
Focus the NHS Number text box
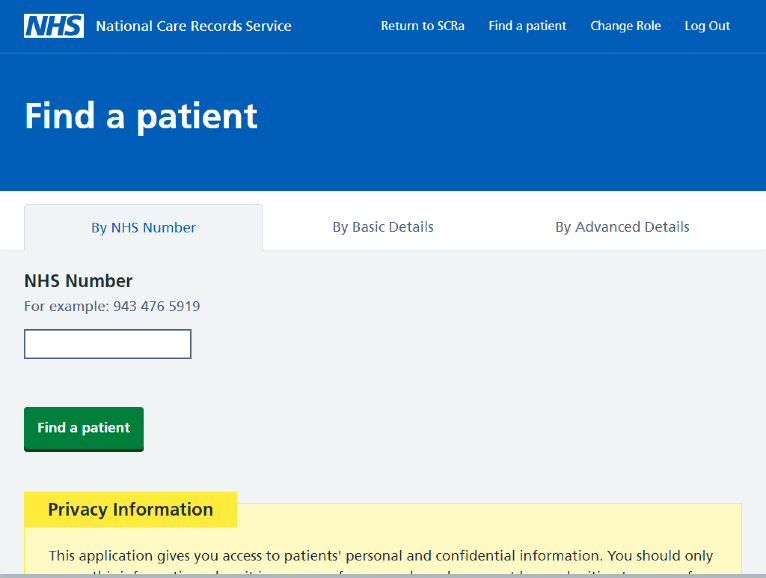107,344
